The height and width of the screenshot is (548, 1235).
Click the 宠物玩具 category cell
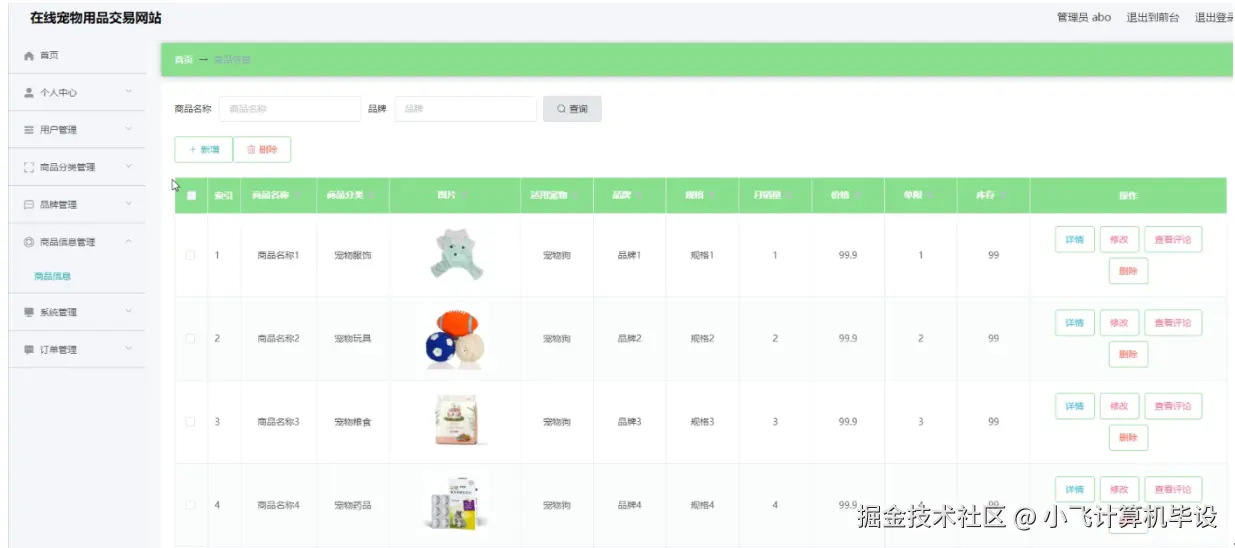pyautogui.click(x=353, y=339)
